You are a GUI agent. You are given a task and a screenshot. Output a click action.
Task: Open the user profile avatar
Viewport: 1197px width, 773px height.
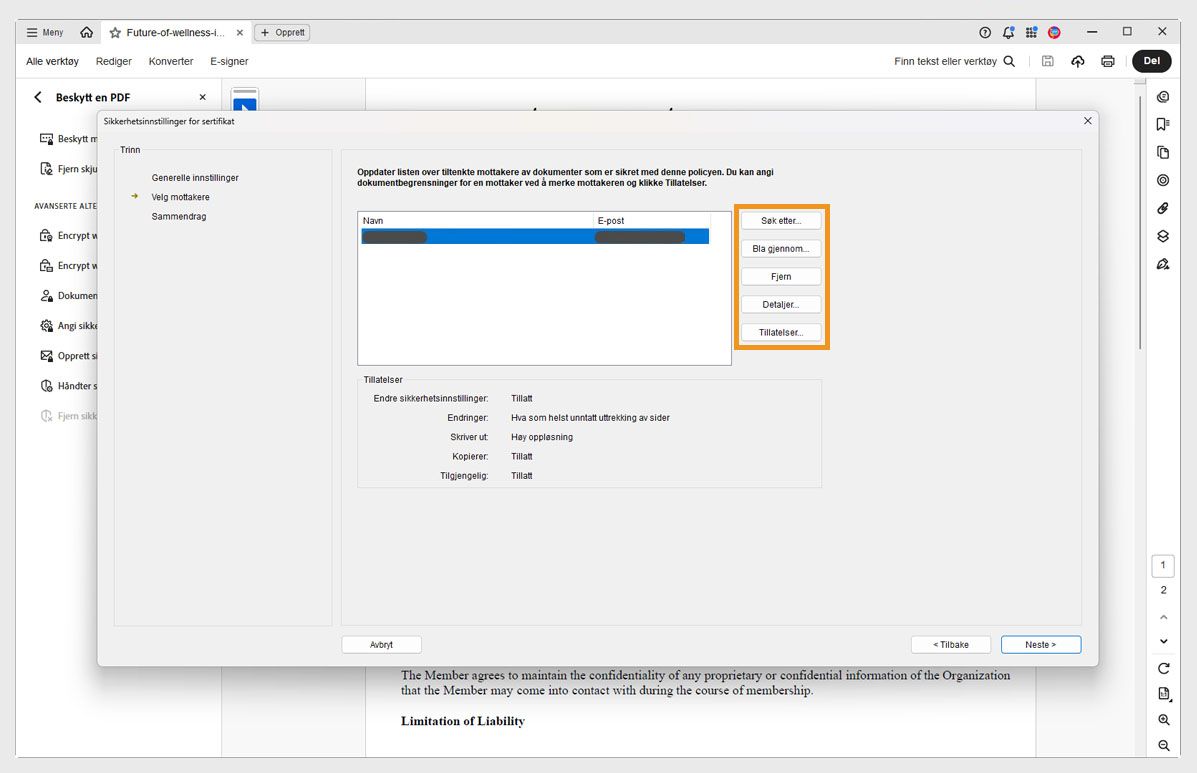tap(1054, 32)
